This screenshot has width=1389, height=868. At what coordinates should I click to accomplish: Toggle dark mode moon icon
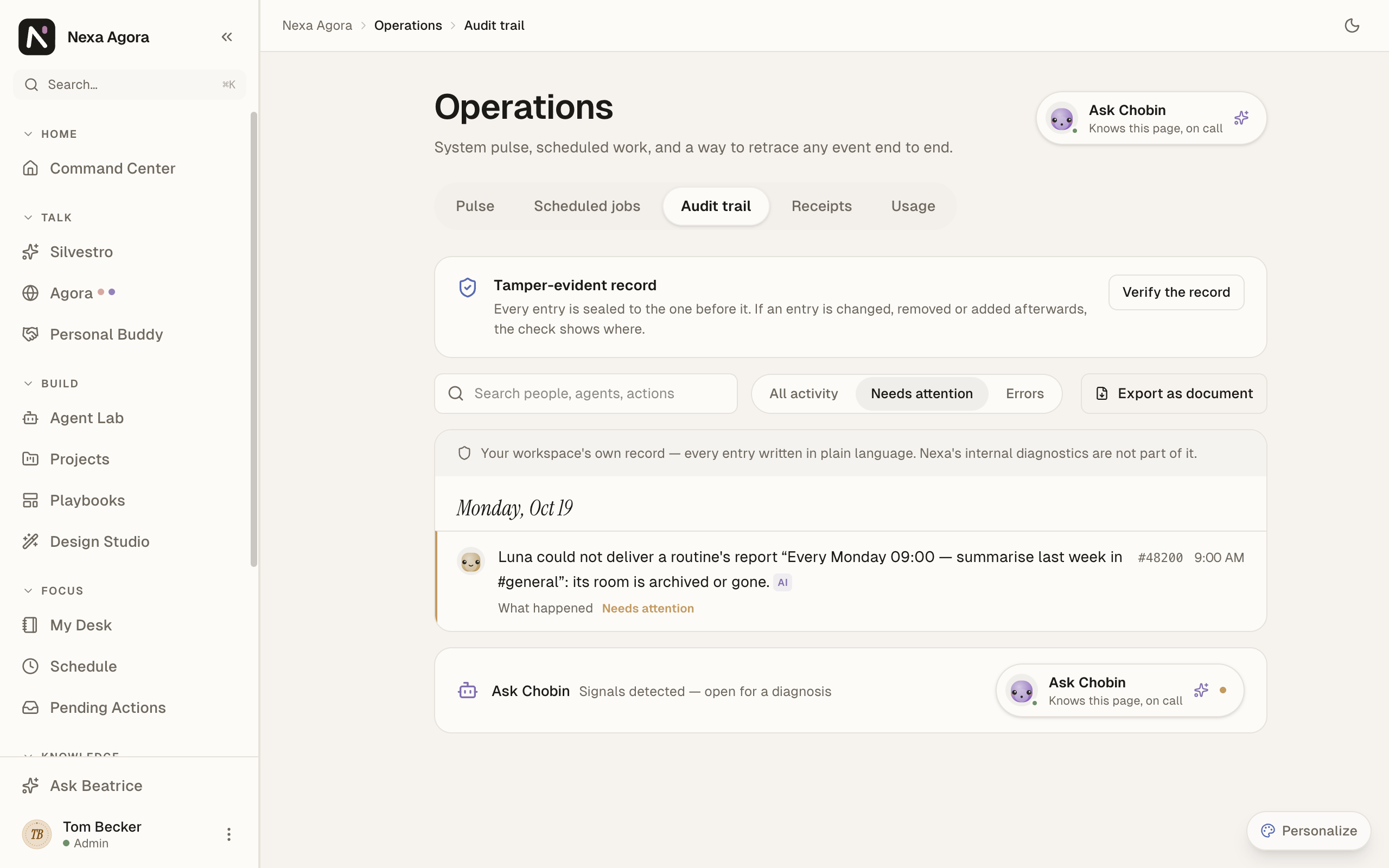click(1352, 25)
